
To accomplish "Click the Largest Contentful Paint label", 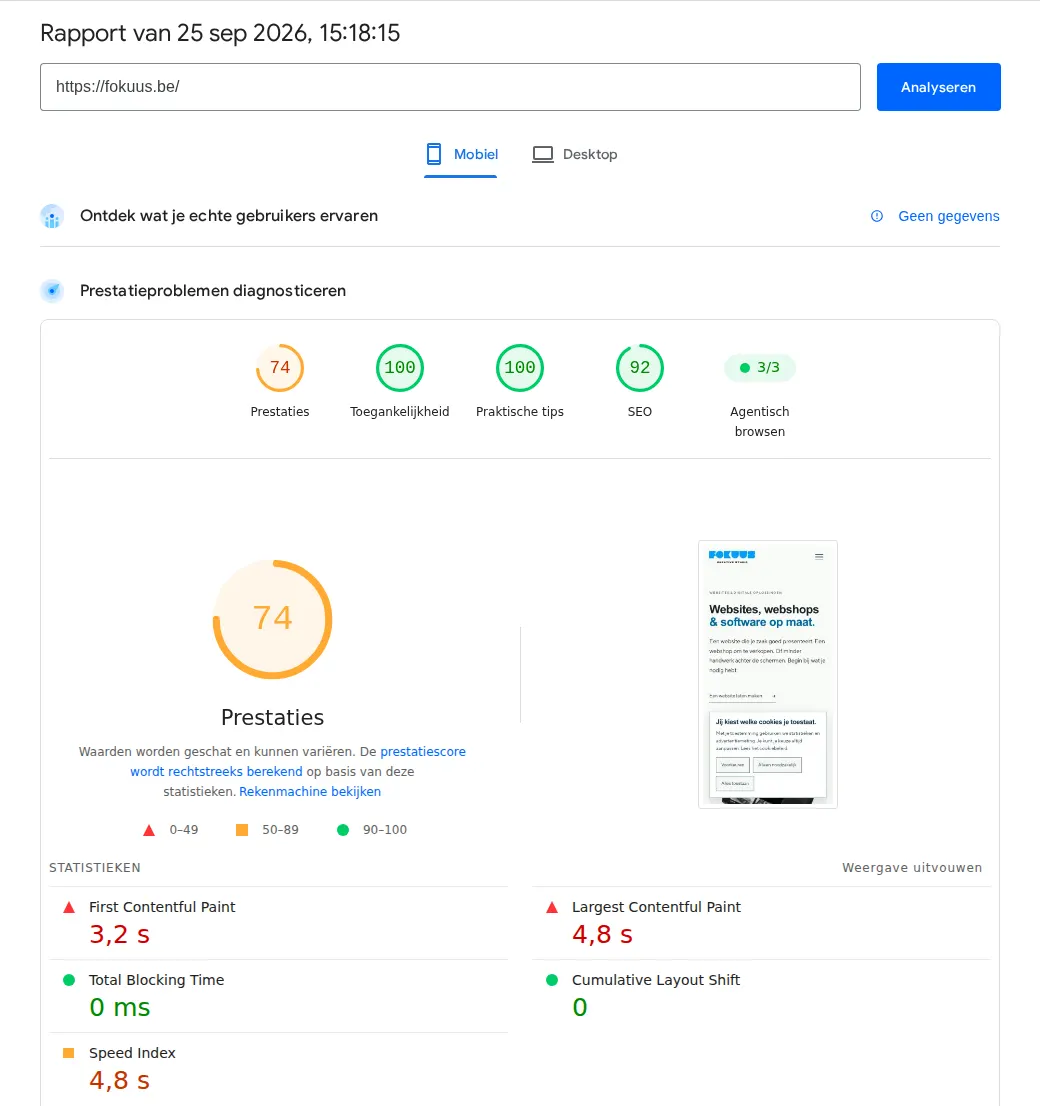I will [x=656, y=907].
